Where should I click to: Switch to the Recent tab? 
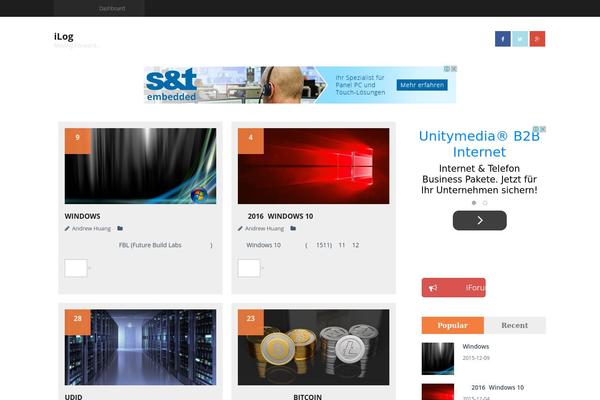(x=515, y=325)
